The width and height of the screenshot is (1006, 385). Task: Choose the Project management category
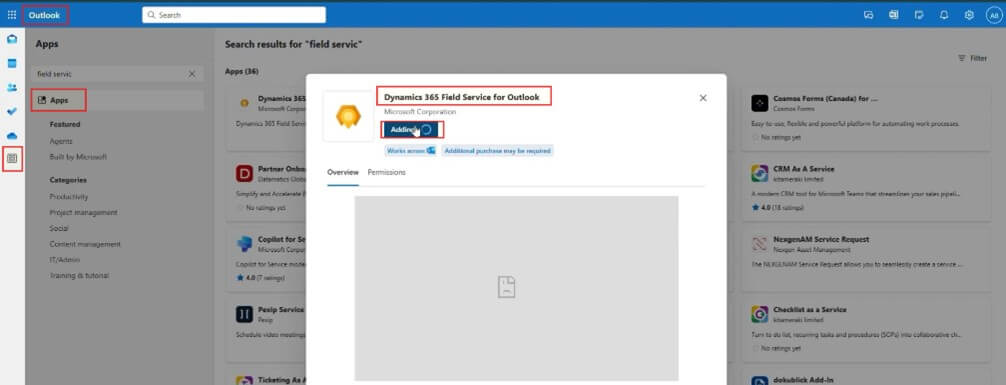tap(83, 212)
